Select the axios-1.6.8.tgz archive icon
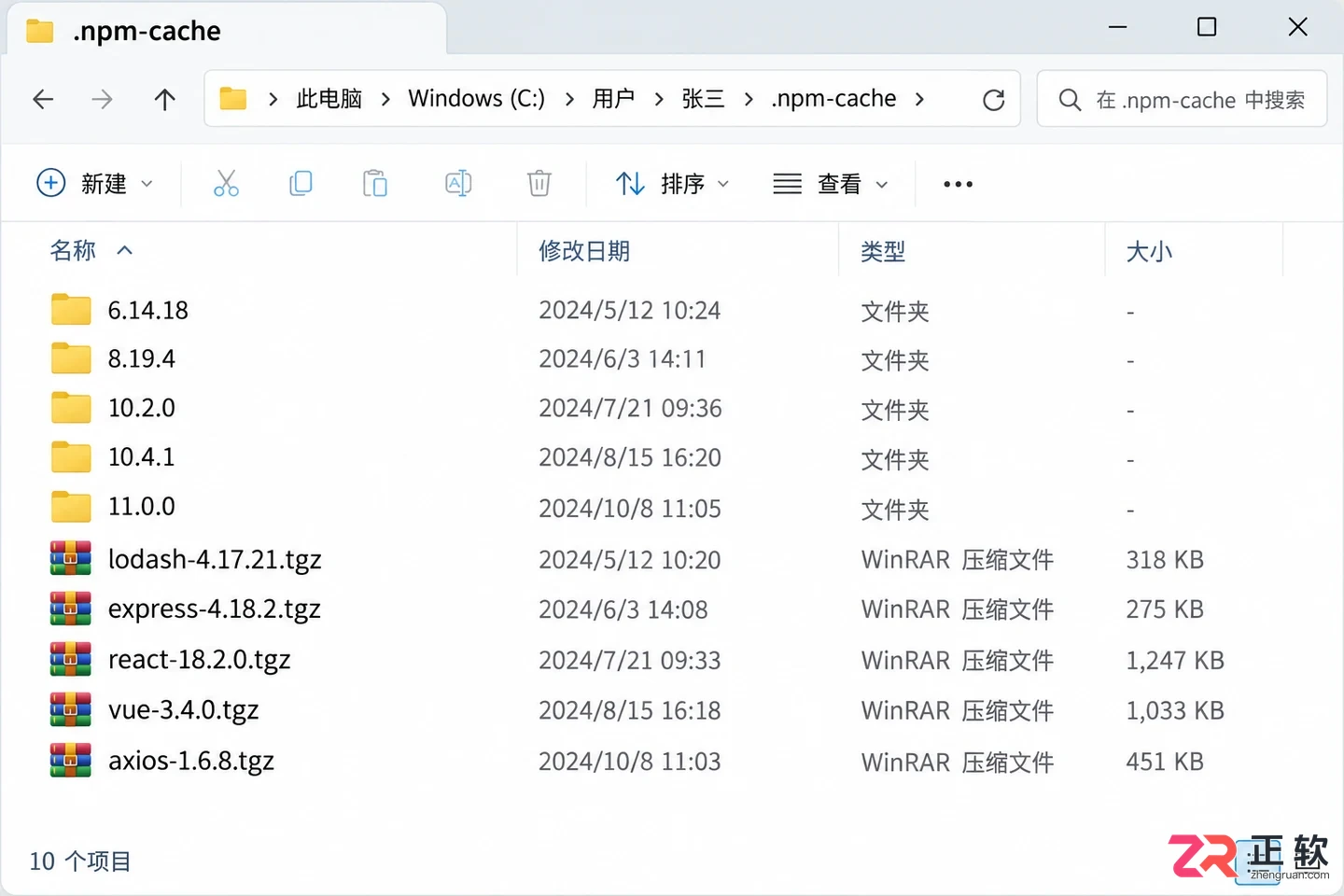 click(71, 760)
